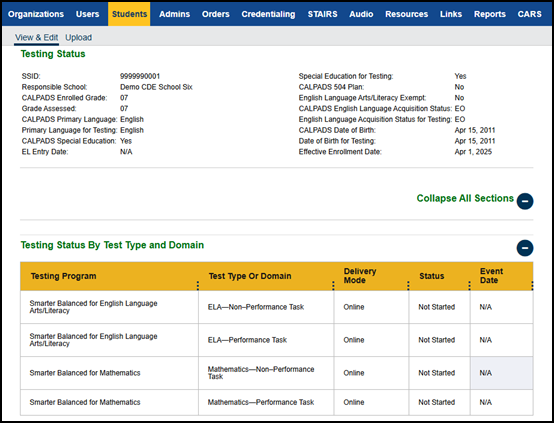Open the Credentialing tab
This screenshot has height=423, width=554.
[268, 14]
